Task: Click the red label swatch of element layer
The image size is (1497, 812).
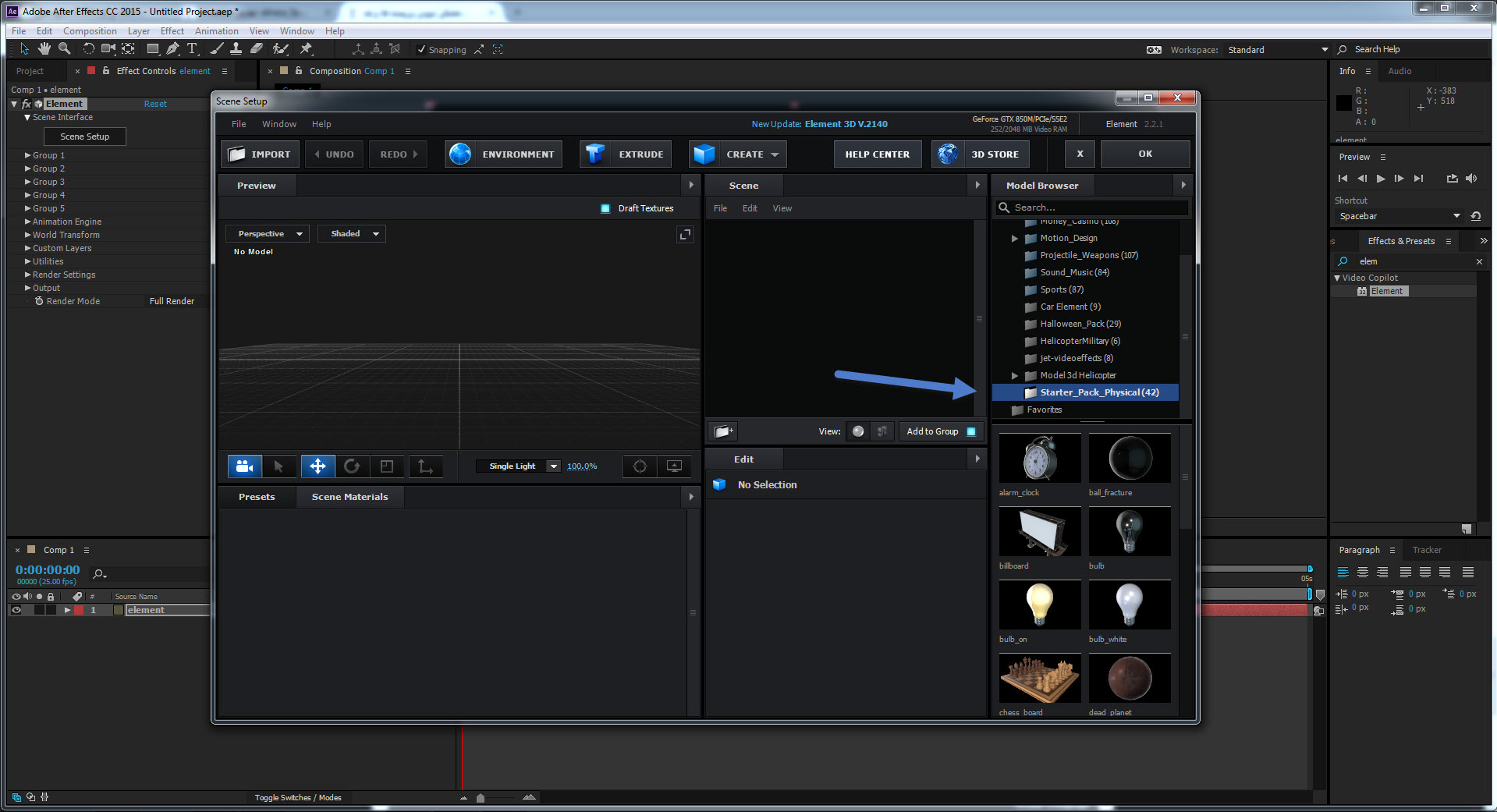Action: tap(79, 610)
